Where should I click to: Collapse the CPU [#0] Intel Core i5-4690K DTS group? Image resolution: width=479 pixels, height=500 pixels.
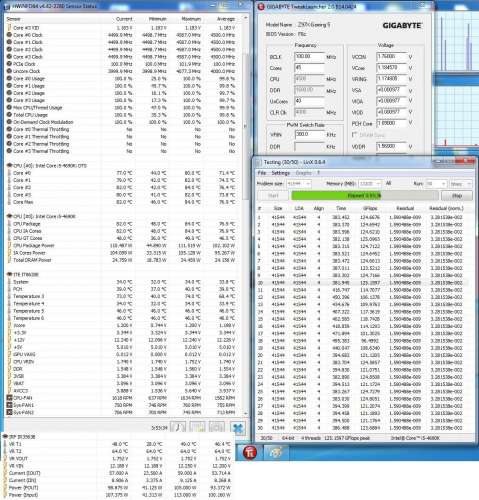coord(9,166)
